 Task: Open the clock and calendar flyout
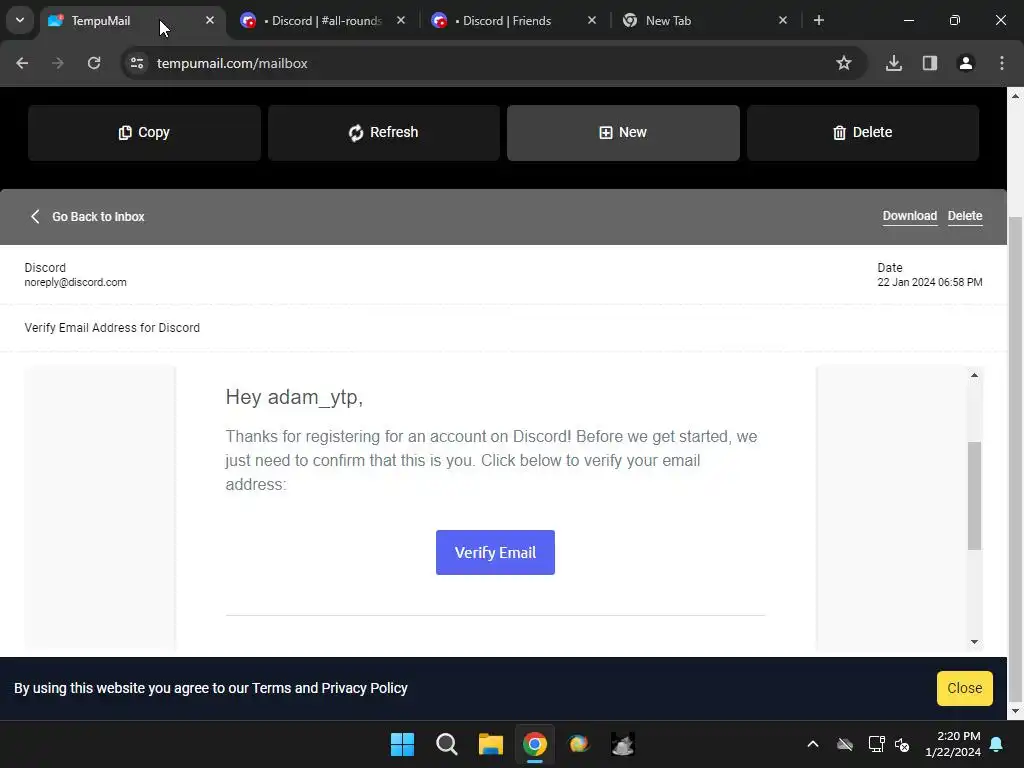click(953, 744)
